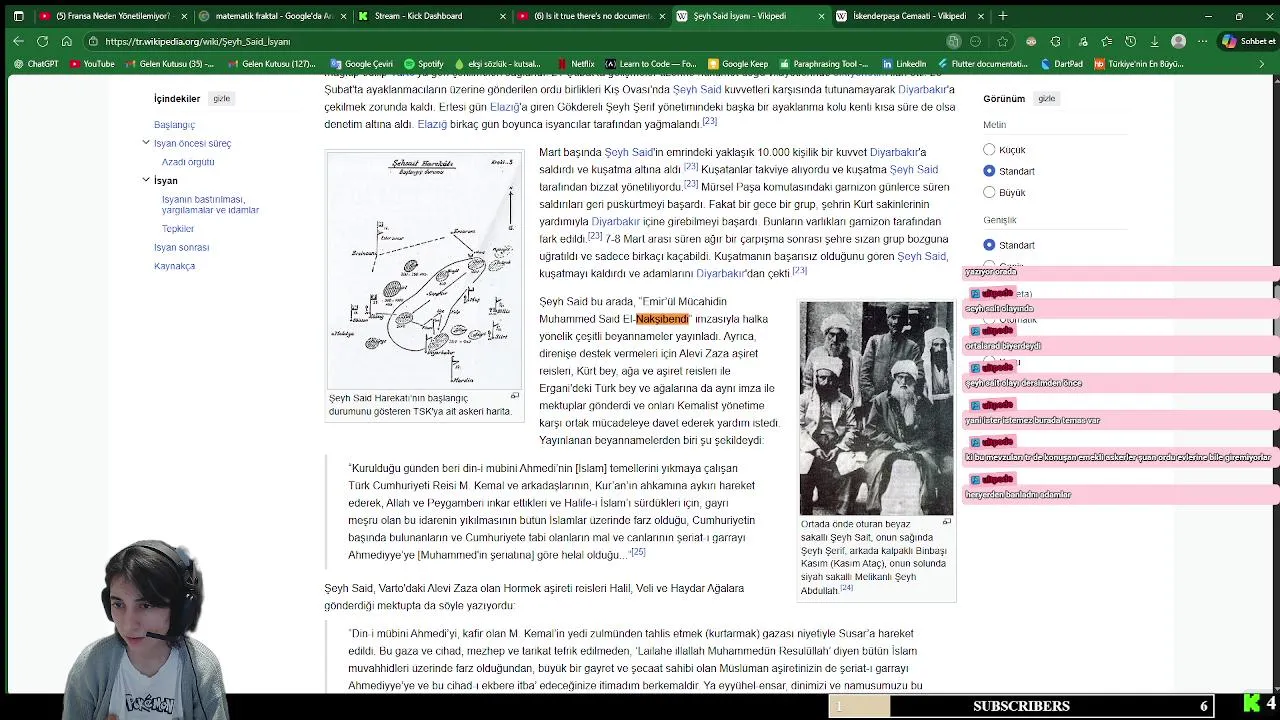Open the tab actions icon at far left
This screenshot has width=1280, height=720.
pos(18,16)
